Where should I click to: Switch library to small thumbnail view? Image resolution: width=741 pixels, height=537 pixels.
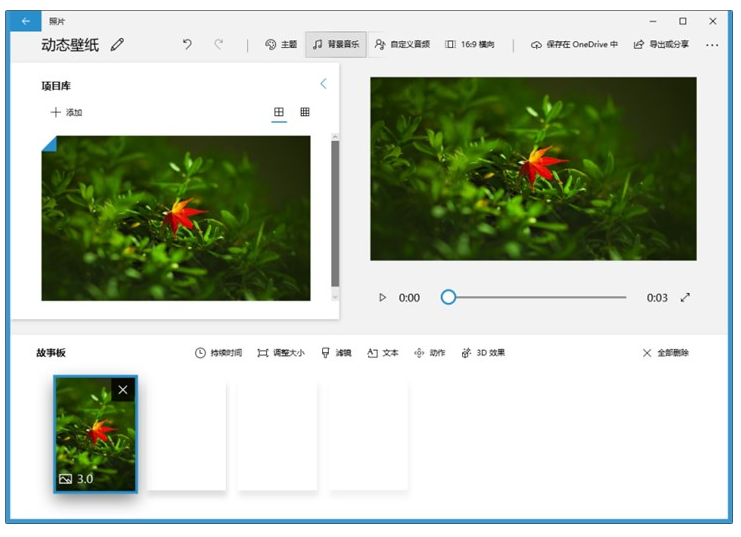tap(305, 112)
